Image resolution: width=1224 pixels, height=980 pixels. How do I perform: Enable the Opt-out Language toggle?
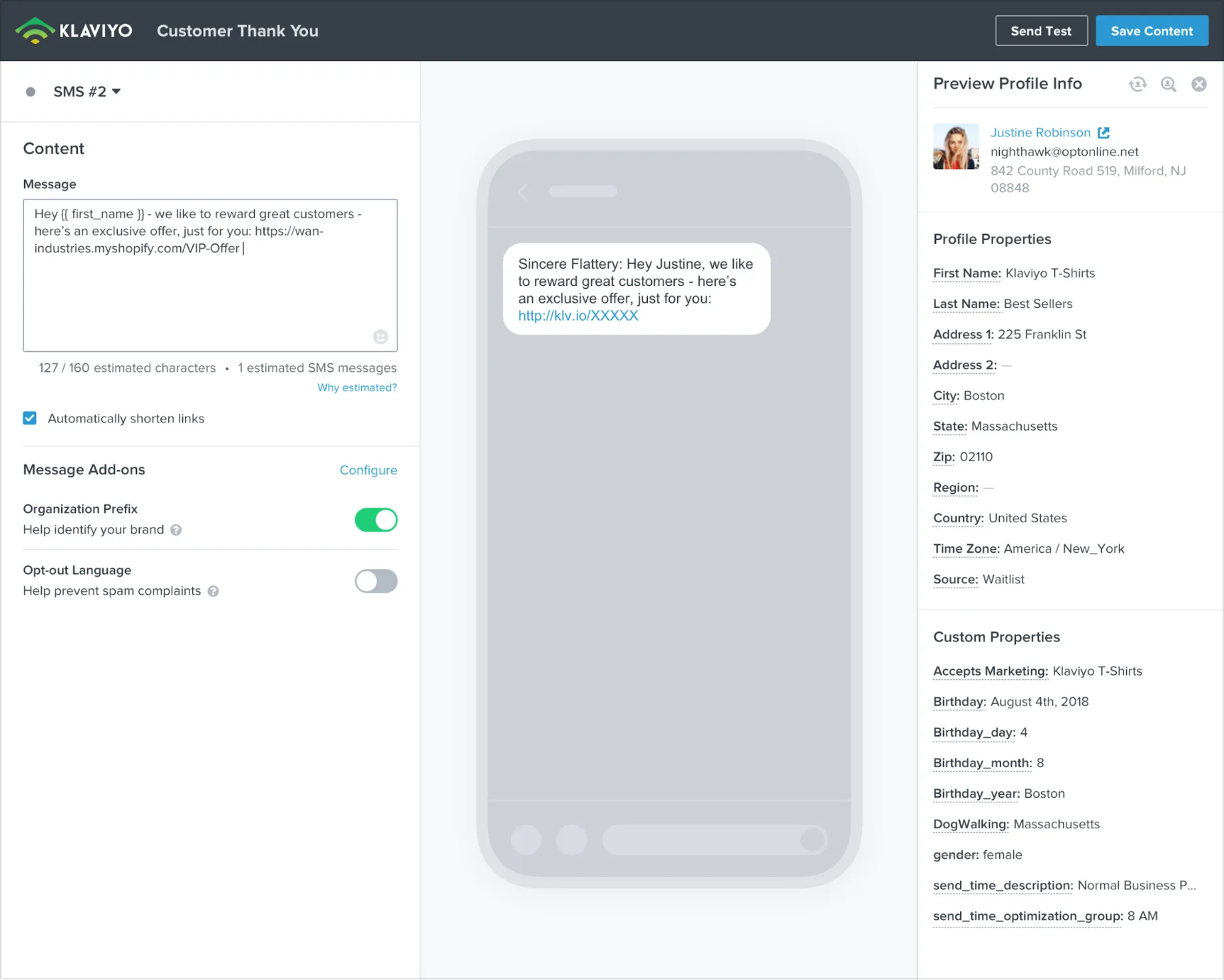[376, 581]
